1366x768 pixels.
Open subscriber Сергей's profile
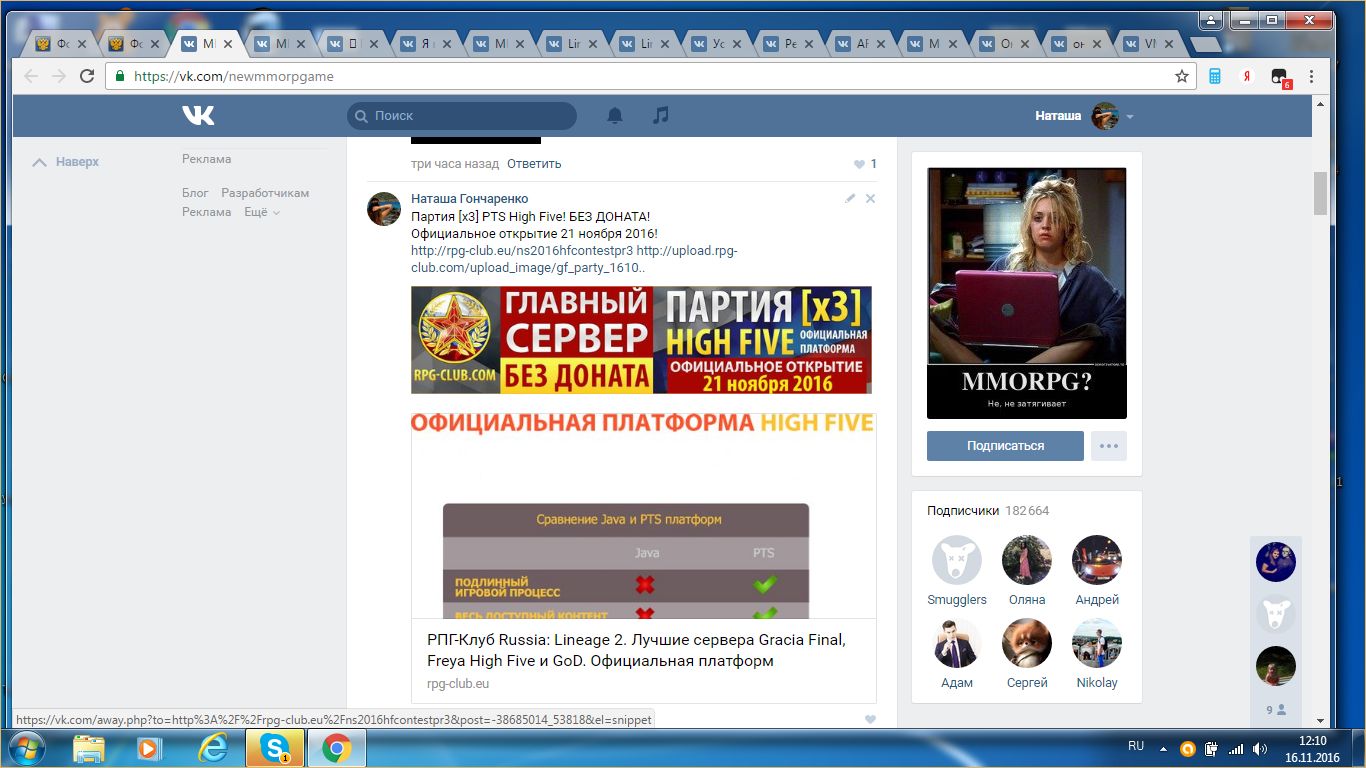point(1027,653)
